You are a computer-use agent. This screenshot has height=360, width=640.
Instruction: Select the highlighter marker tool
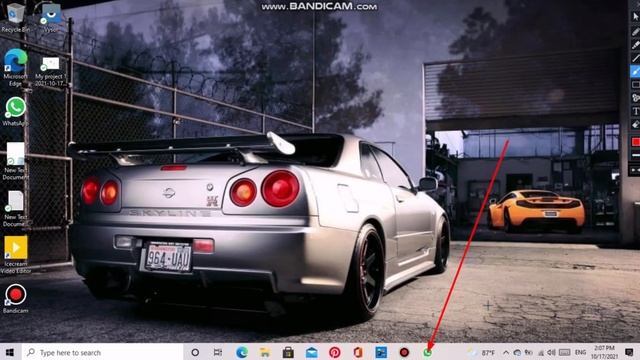[635, 45]
